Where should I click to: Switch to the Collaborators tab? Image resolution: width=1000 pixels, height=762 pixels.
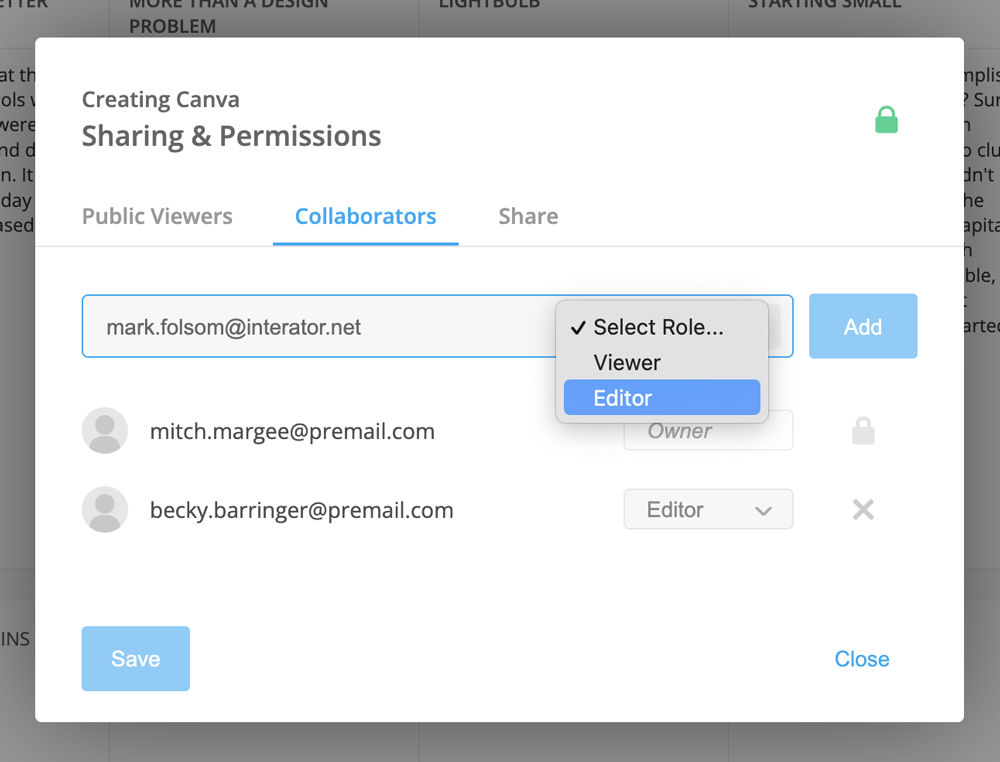tap(365, 216)
